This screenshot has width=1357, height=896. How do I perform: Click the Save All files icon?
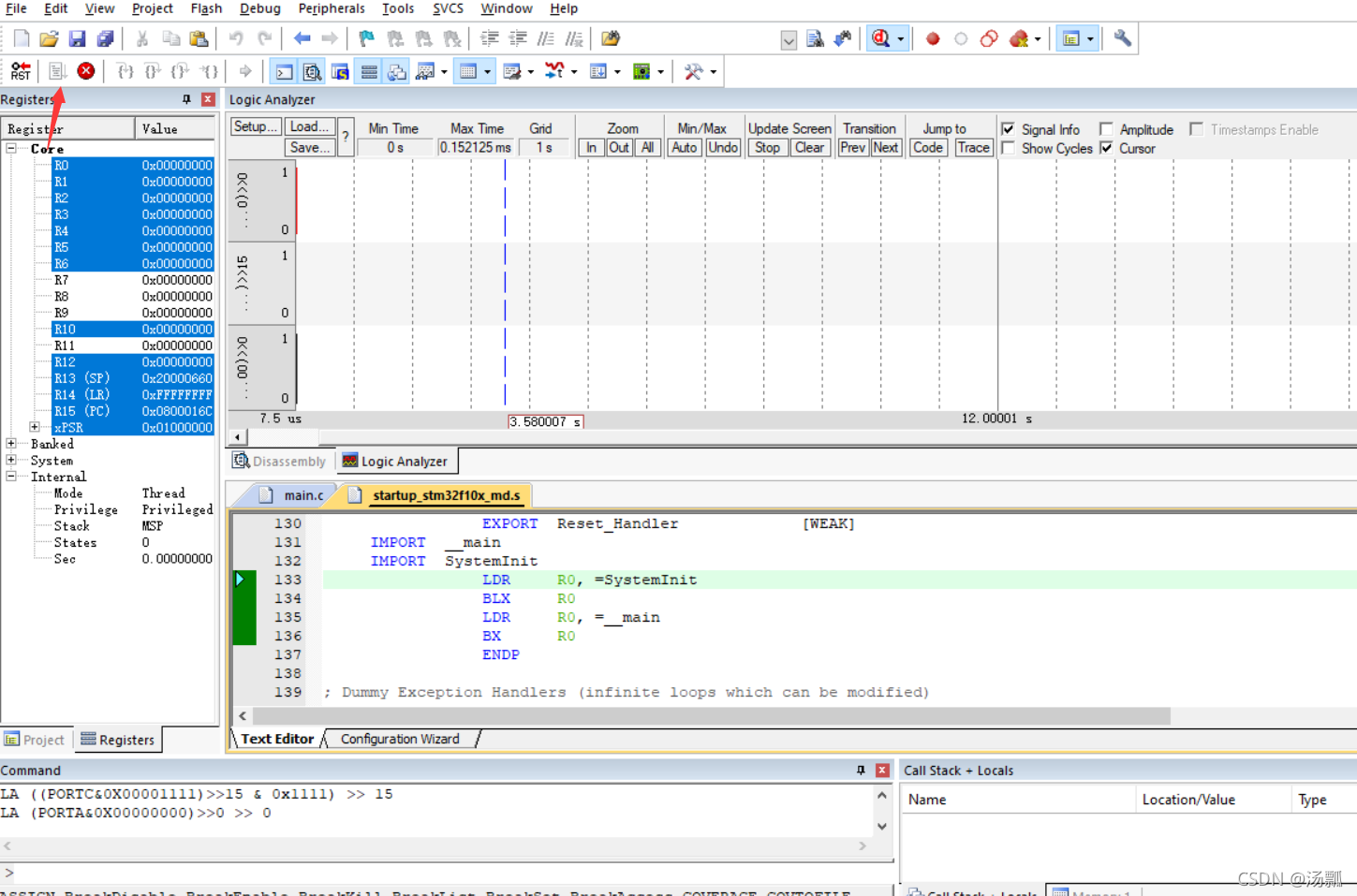coord(106,38)
